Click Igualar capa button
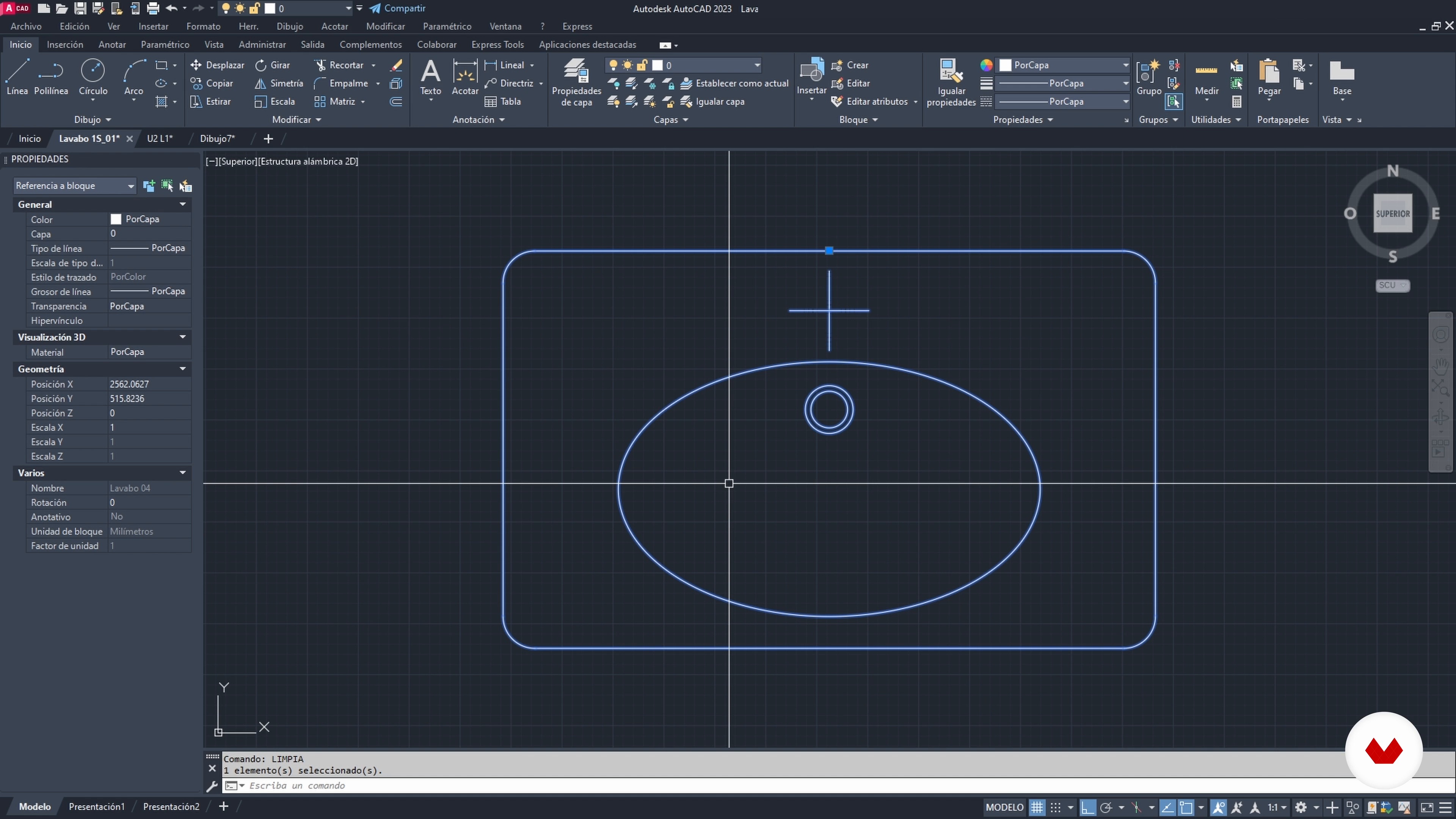Image resolution: width=1456 pixels, height=819 pixels. point(712,101)
